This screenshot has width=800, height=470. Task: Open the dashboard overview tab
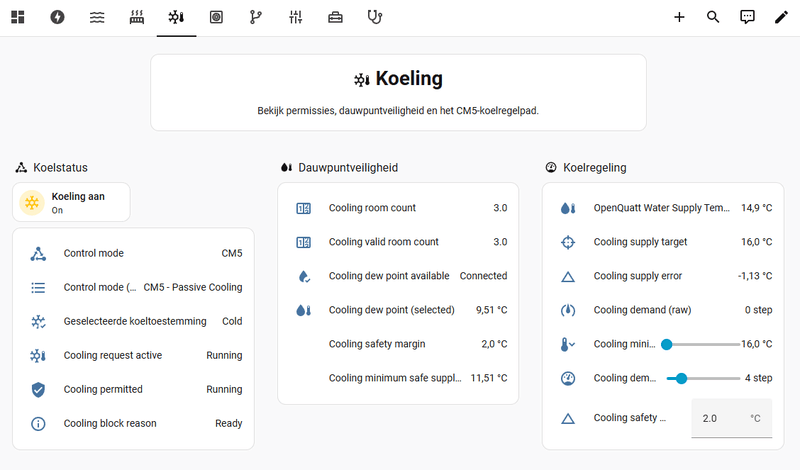[18, 17]
